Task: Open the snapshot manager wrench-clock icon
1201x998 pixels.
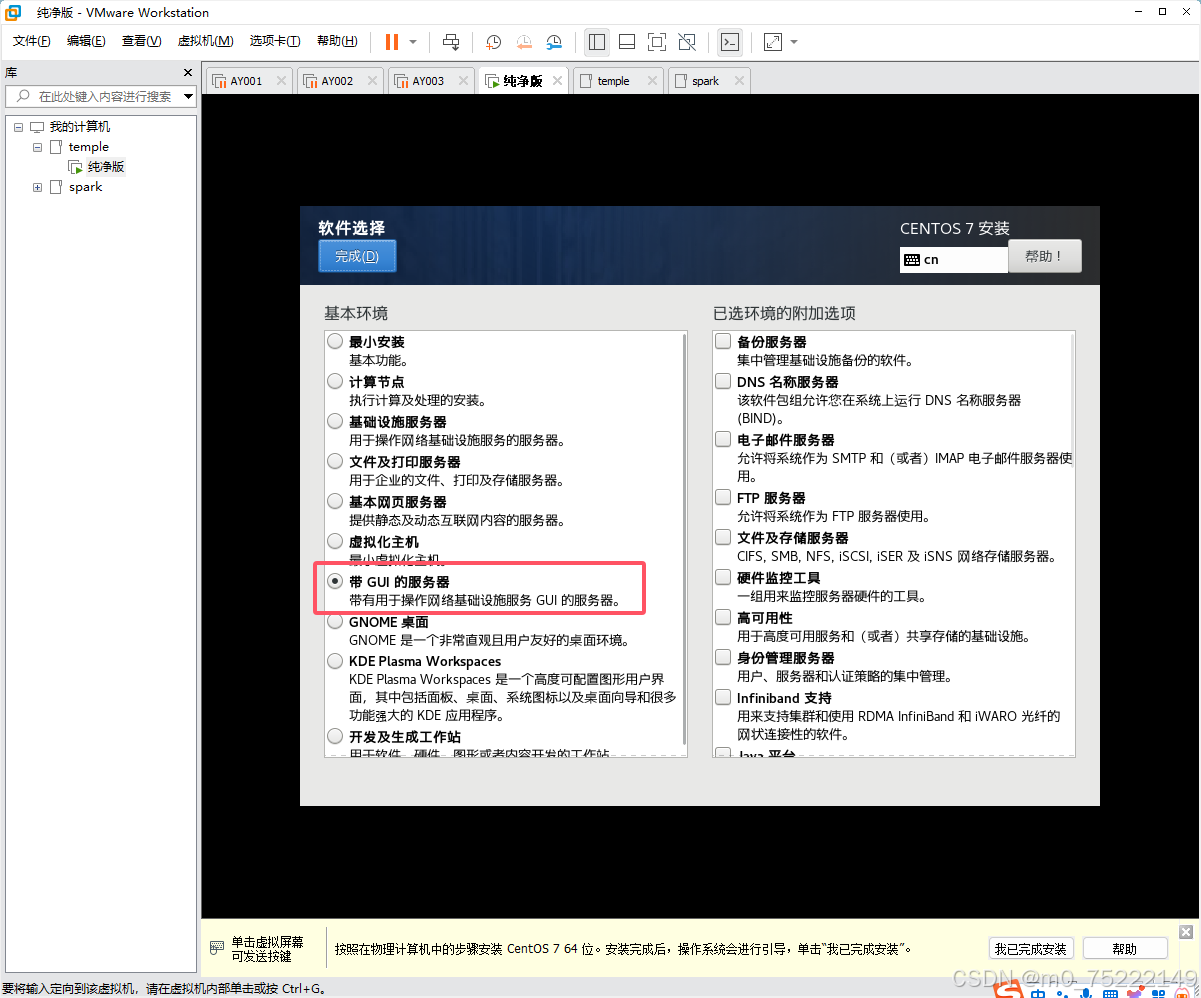Action: [554, 41]
